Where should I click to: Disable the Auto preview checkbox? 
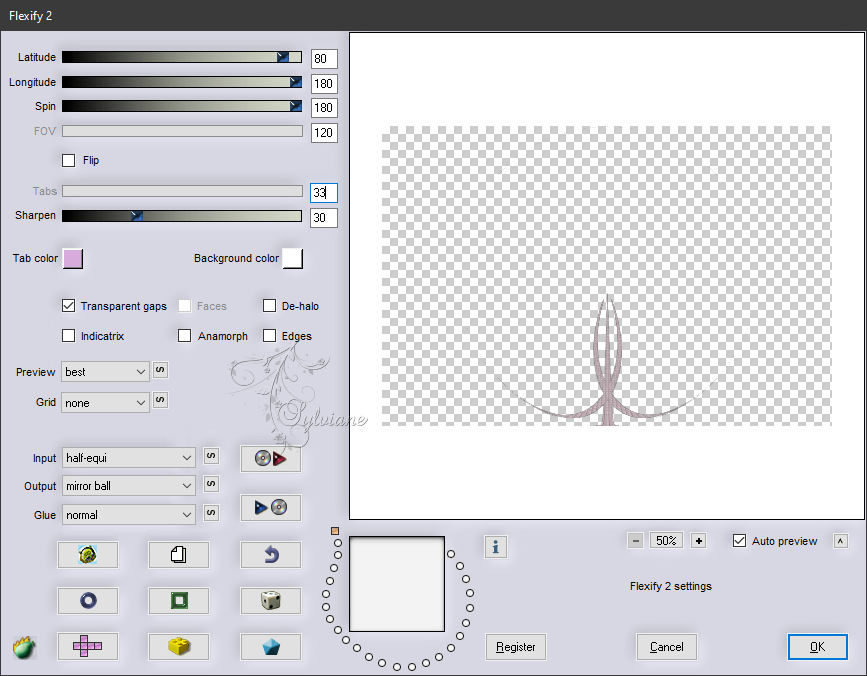tap(739, 541)
